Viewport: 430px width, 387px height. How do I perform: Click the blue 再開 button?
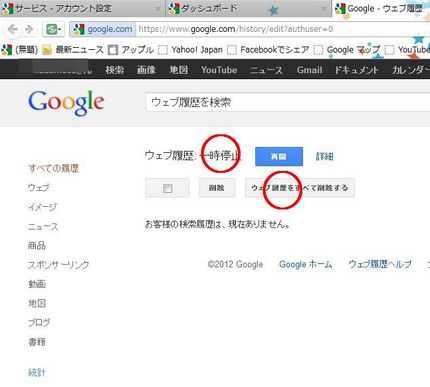click(x=279, y=156)
